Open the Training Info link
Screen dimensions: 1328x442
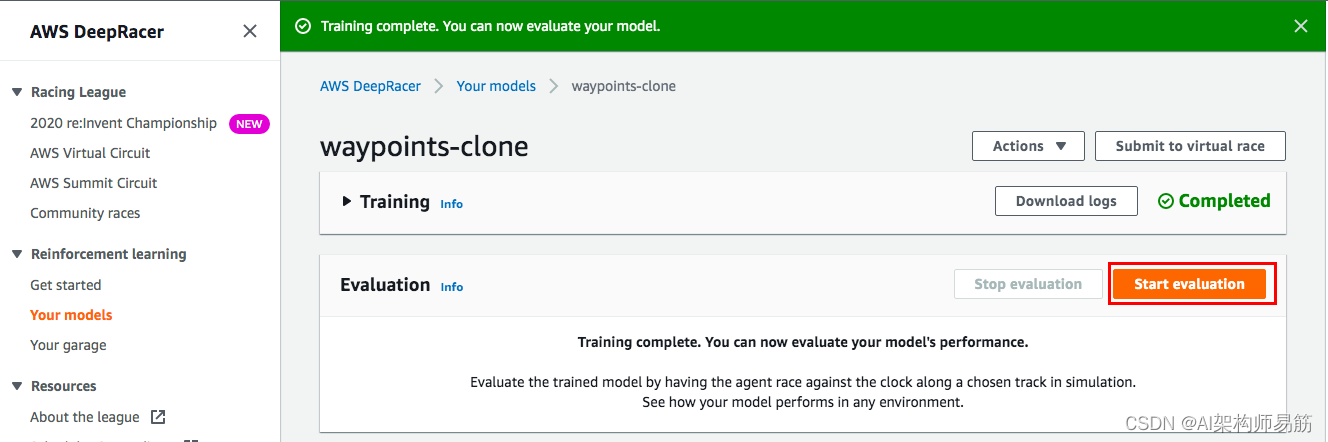(451, 204)
